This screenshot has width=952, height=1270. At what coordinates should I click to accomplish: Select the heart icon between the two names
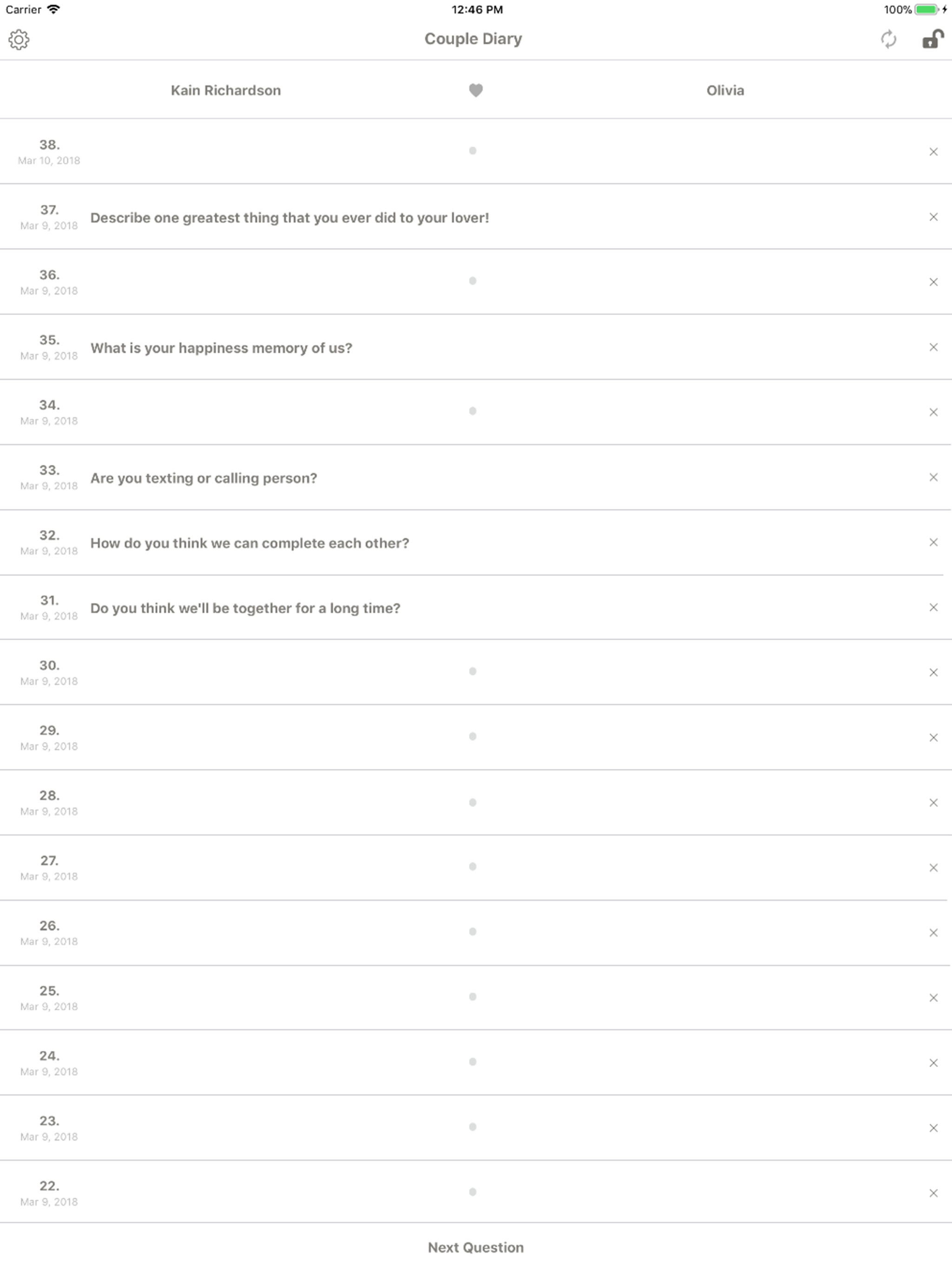476,90
